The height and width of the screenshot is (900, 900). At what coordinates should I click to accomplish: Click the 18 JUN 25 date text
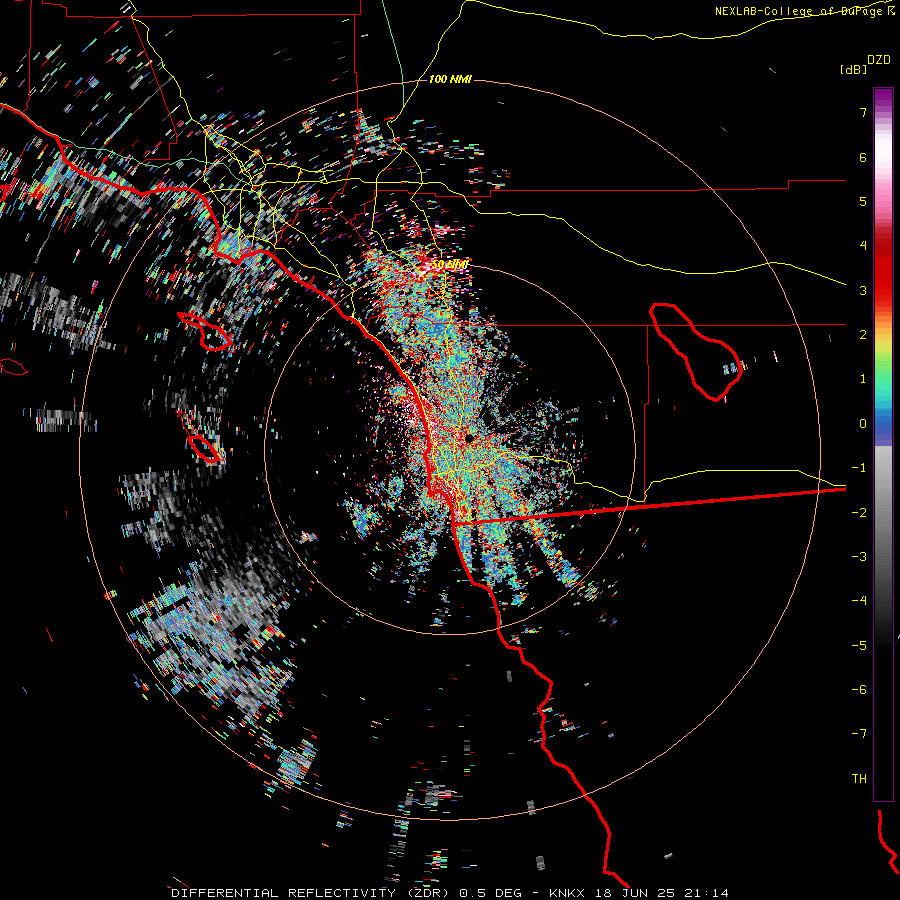[x=635, y=893]
